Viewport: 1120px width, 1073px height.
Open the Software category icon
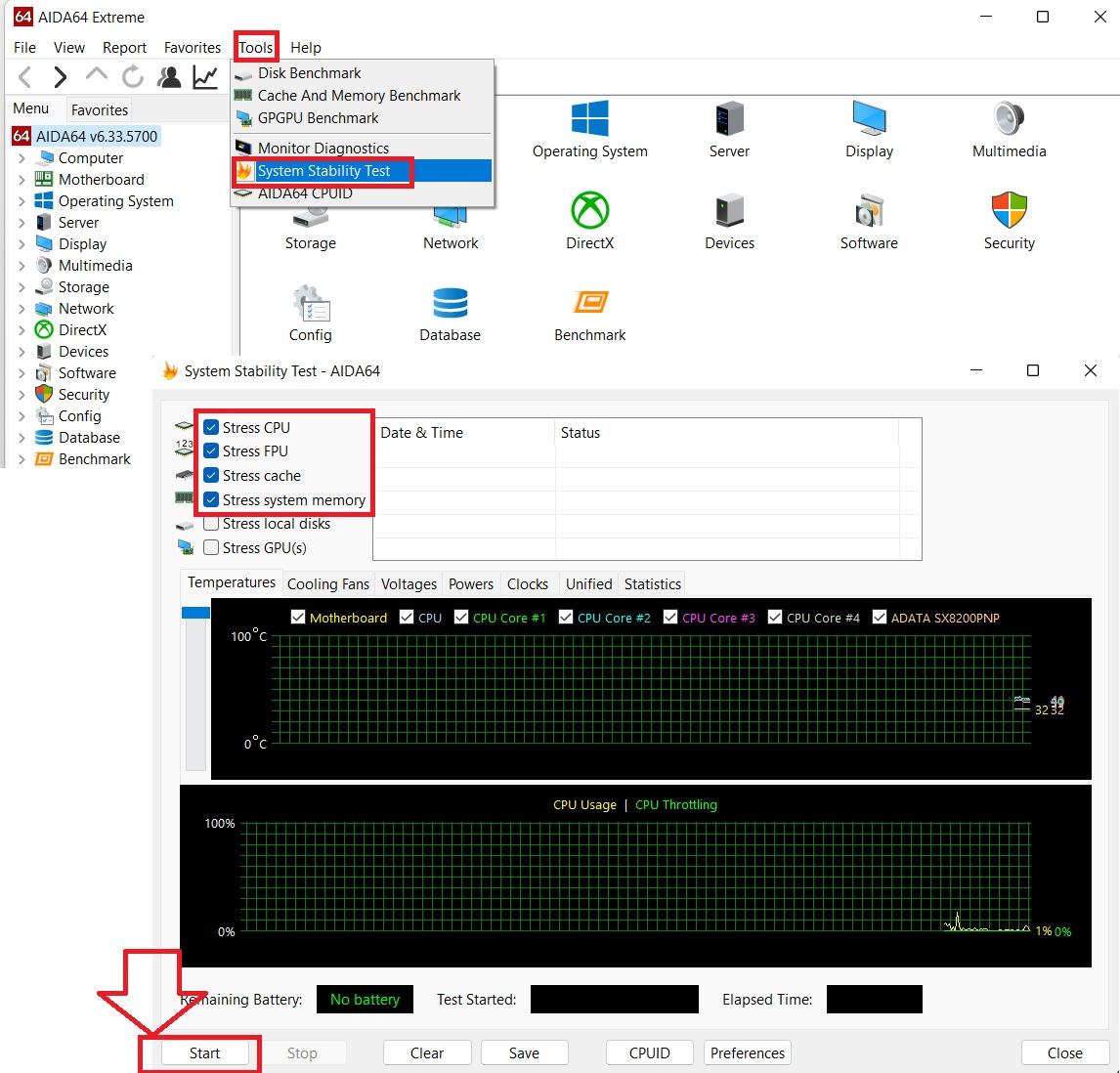click(869, 210)
